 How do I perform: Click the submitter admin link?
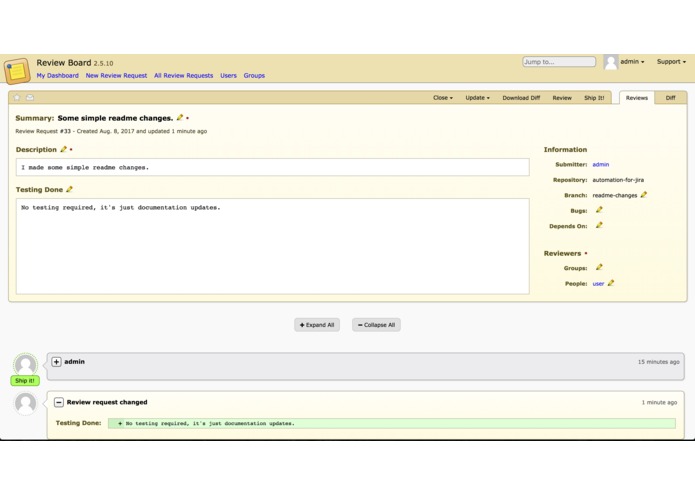pyautogui.click(x=601, y=164)
